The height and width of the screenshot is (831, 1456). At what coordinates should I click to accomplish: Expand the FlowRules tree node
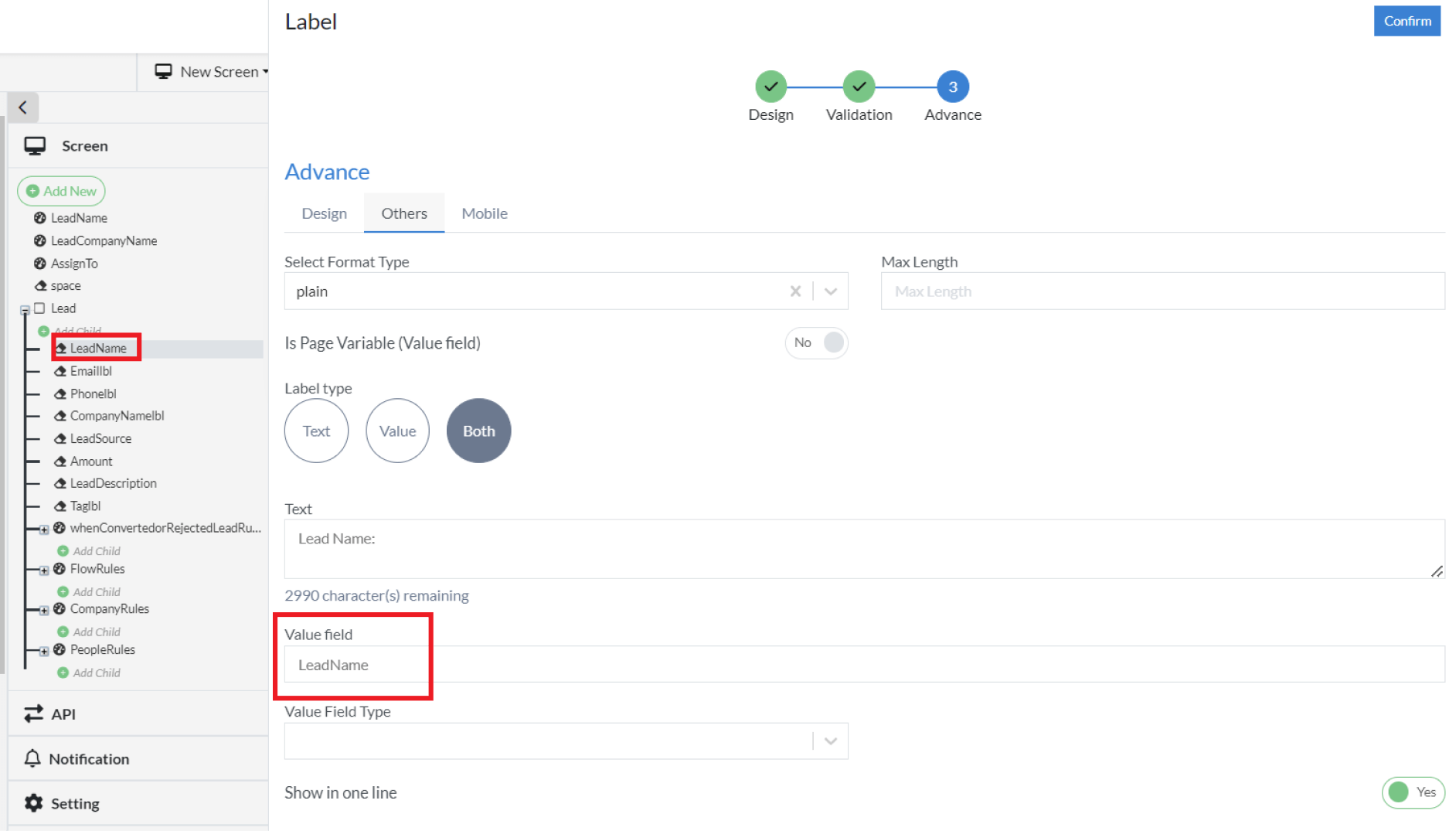[x=44, y=570]
